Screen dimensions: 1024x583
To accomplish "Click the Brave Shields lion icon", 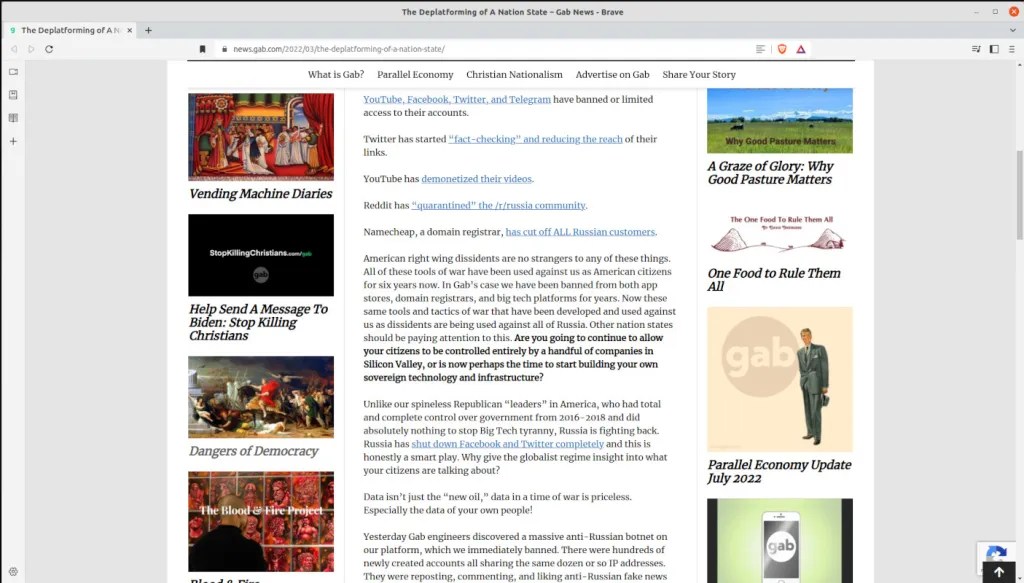I will coord(782,49).
